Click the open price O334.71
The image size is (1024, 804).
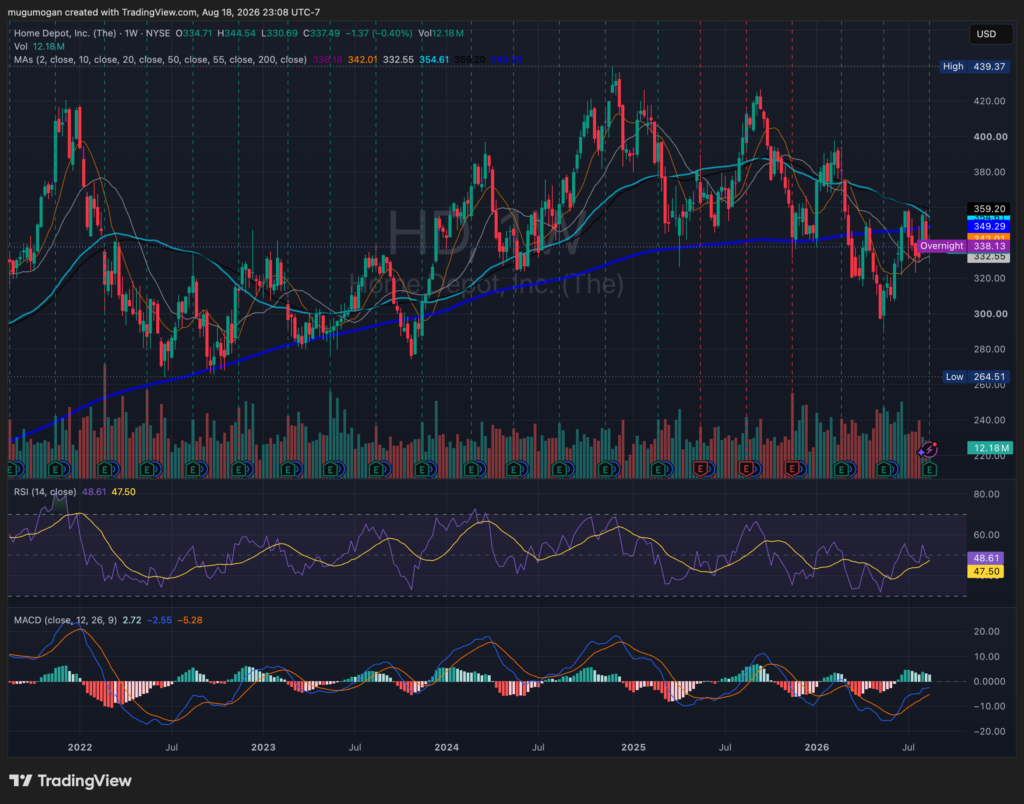pyautogui.click(x=193, y=33)
